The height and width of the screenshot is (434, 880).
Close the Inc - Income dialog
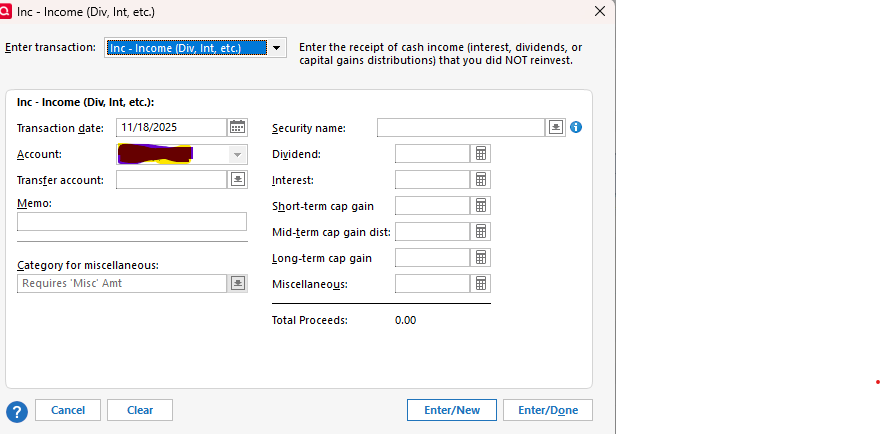tap(600, 11)
